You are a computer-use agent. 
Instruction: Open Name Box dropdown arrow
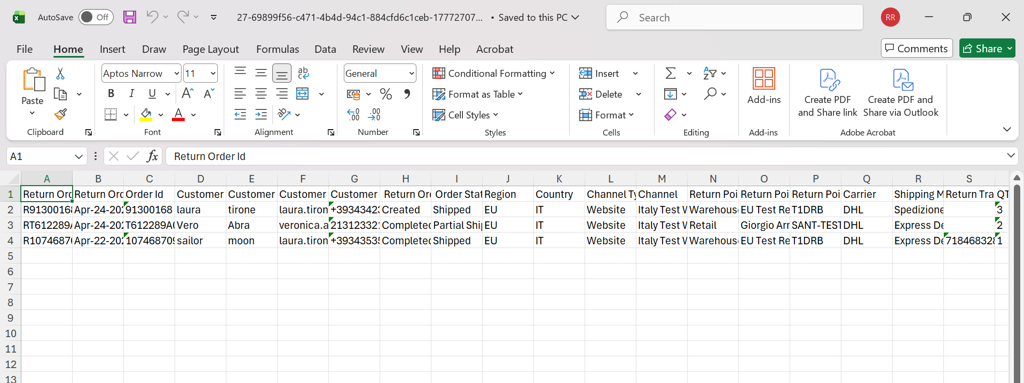point(80,157)
